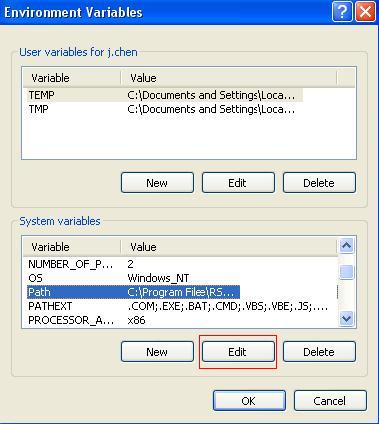Viewport: 379px width, 424px height.
Task: Click the system variables scrollbar thumb
Action: [346, 272]
